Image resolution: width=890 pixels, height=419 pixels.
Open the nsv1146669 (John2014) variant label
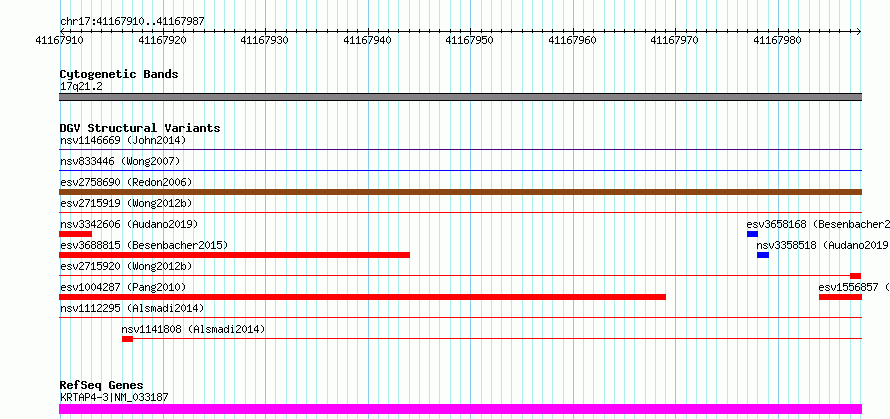(x=123, y=140)
